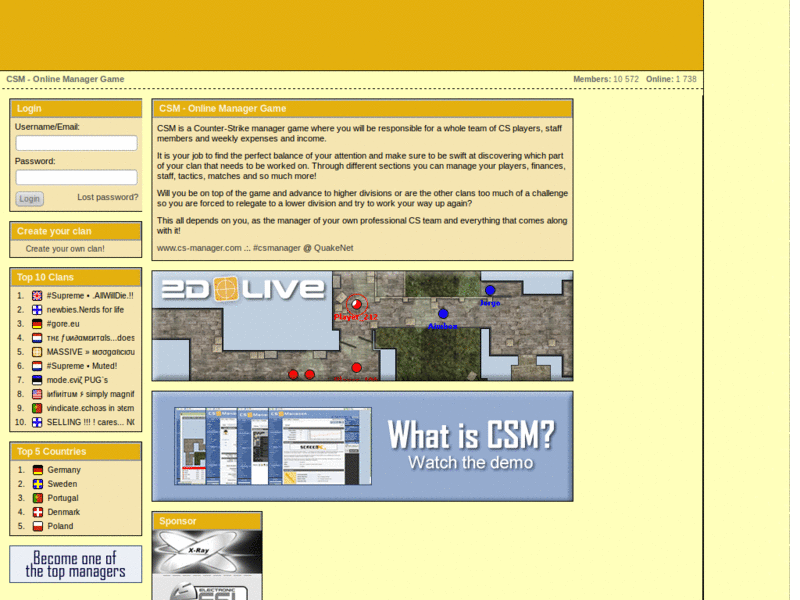The image size is (800, 600).
Task: Open the 2D Live map banner
Action: coord(362,326)
